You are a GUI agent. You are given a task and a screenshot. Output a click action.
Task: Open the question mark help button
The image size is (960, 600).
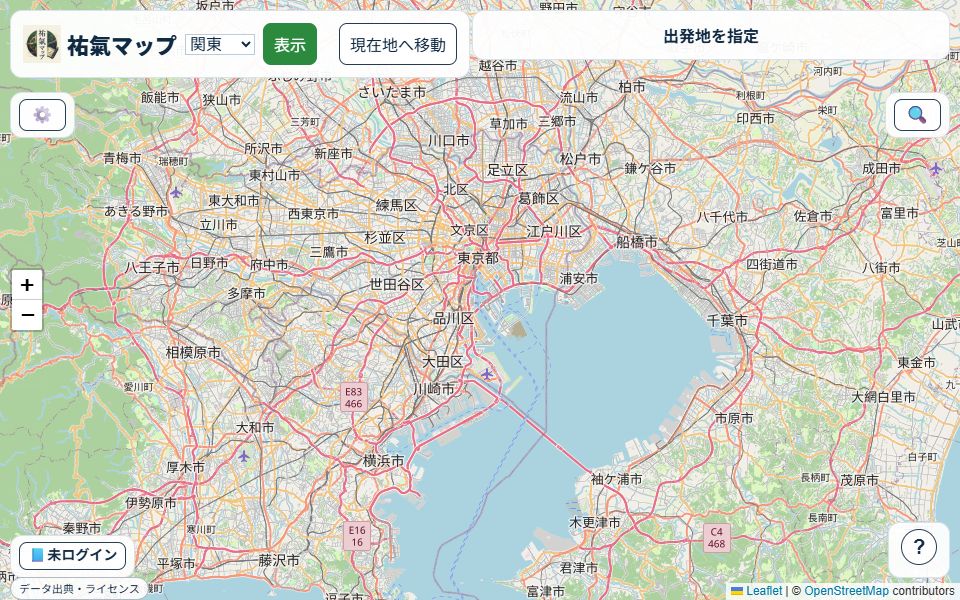(918, 547)
